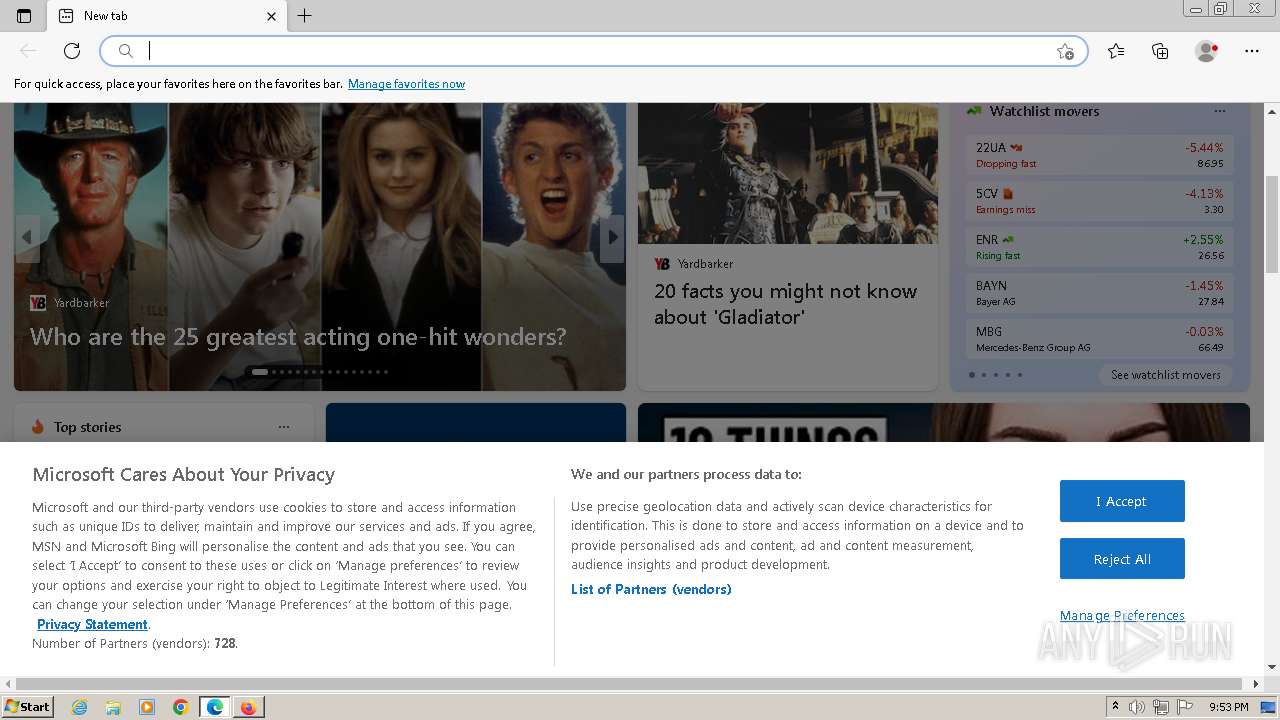
Task: Switch to Microsoft Edge taskbar icon
Action: click(215, 707)
